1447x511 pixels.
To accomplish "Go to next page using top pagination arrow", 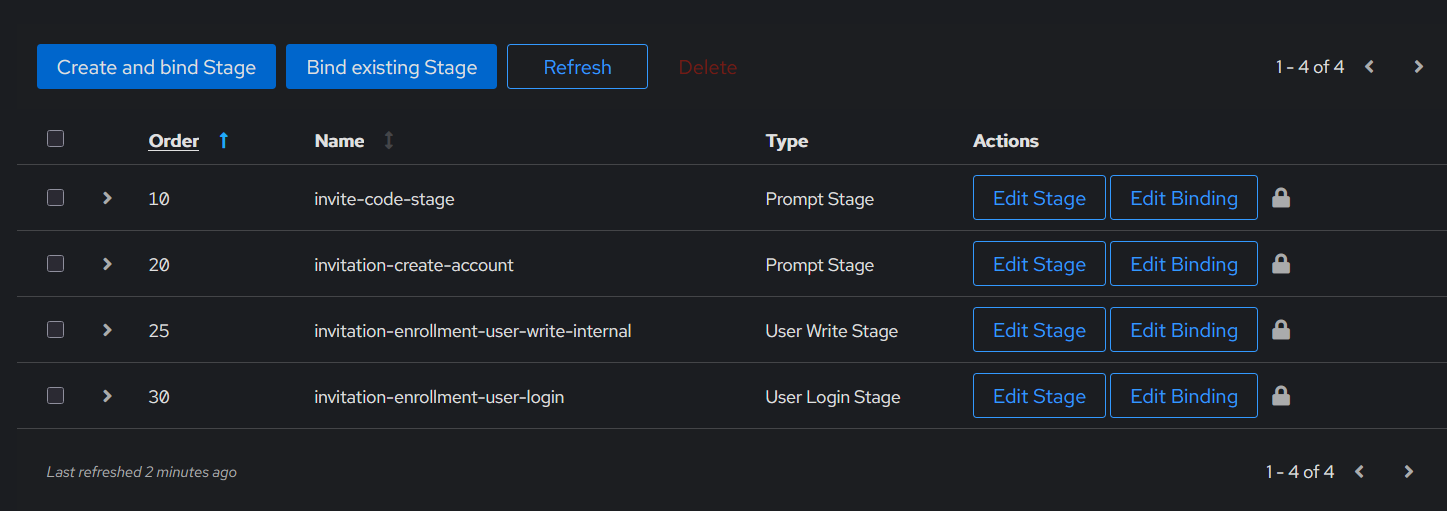I will coord(1418,67).
